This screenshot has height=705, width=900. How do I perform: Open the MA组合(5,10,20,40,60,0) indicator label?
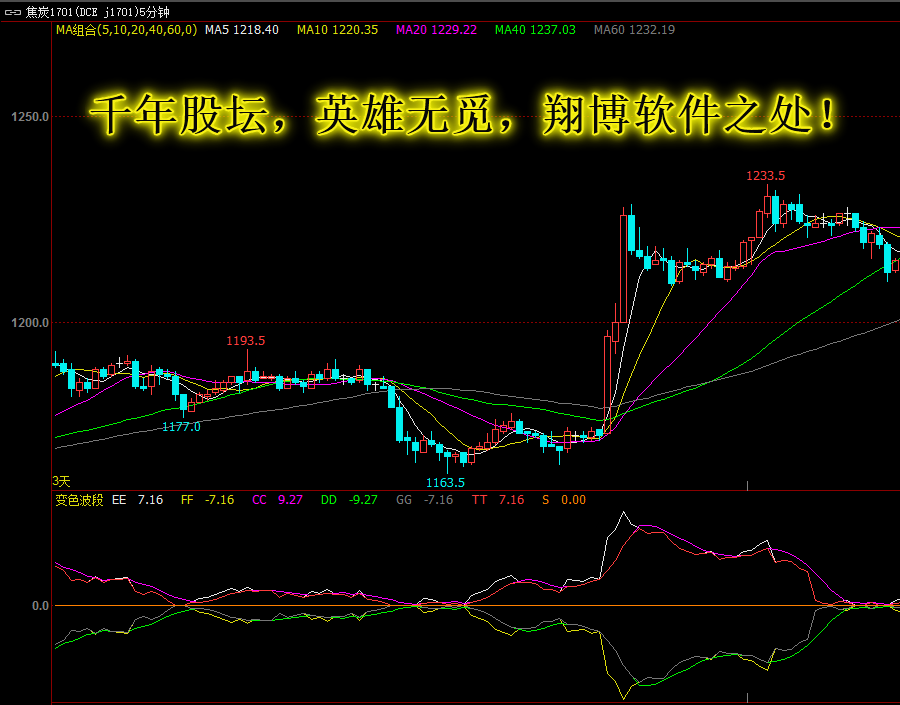(126, 30)
